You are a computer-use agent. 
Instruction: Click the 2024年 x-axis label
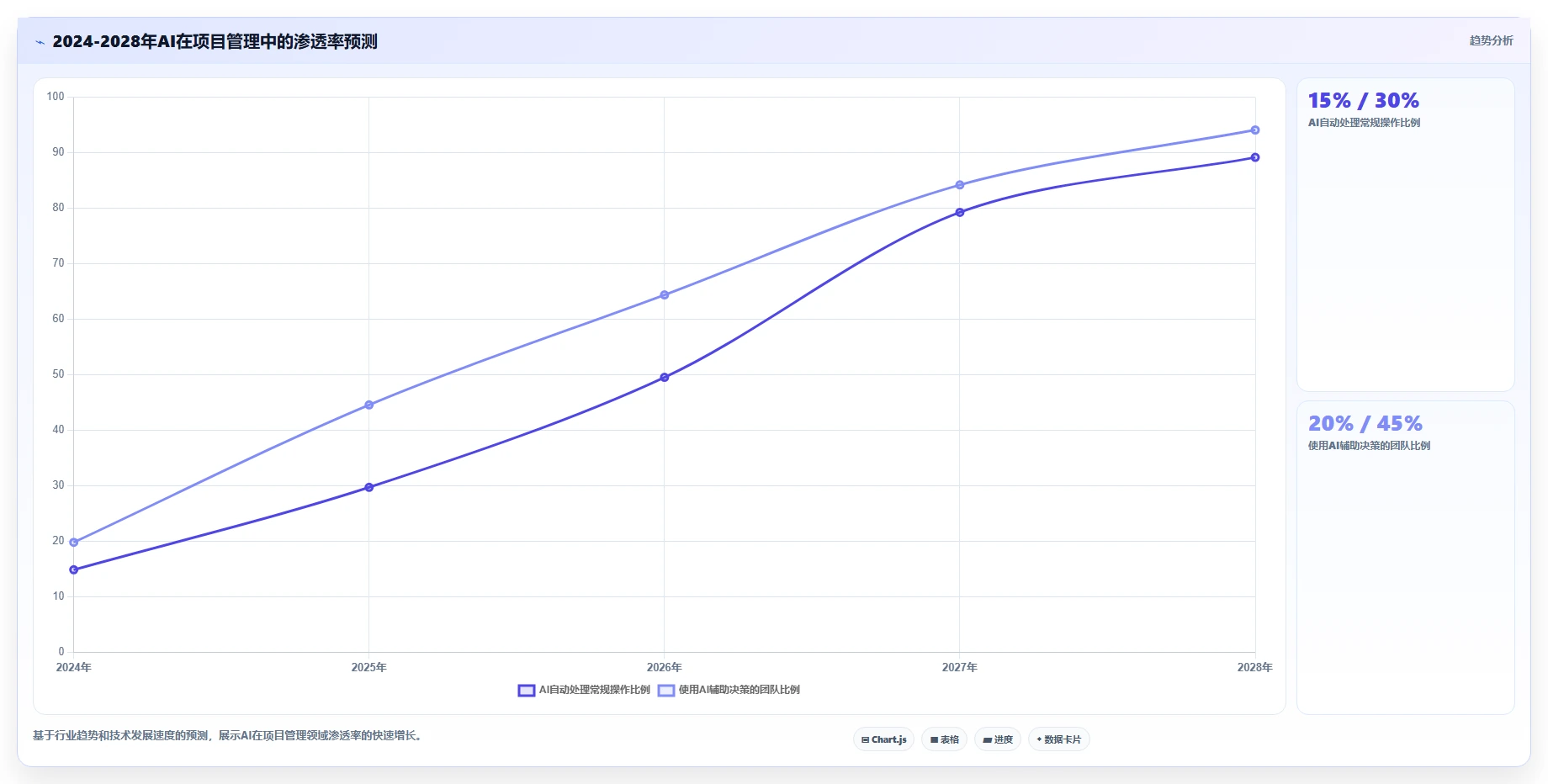point(74,667)
